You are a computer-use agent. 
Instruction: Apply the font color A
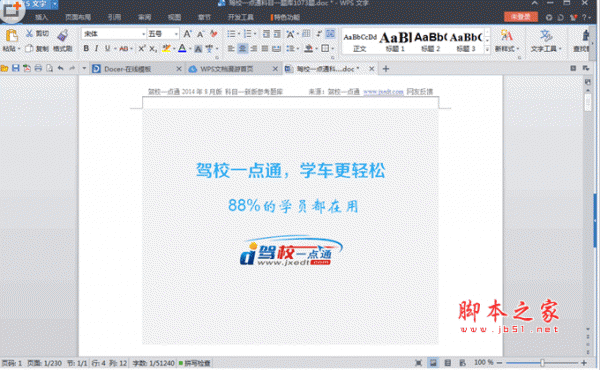[x=182, y=49]
